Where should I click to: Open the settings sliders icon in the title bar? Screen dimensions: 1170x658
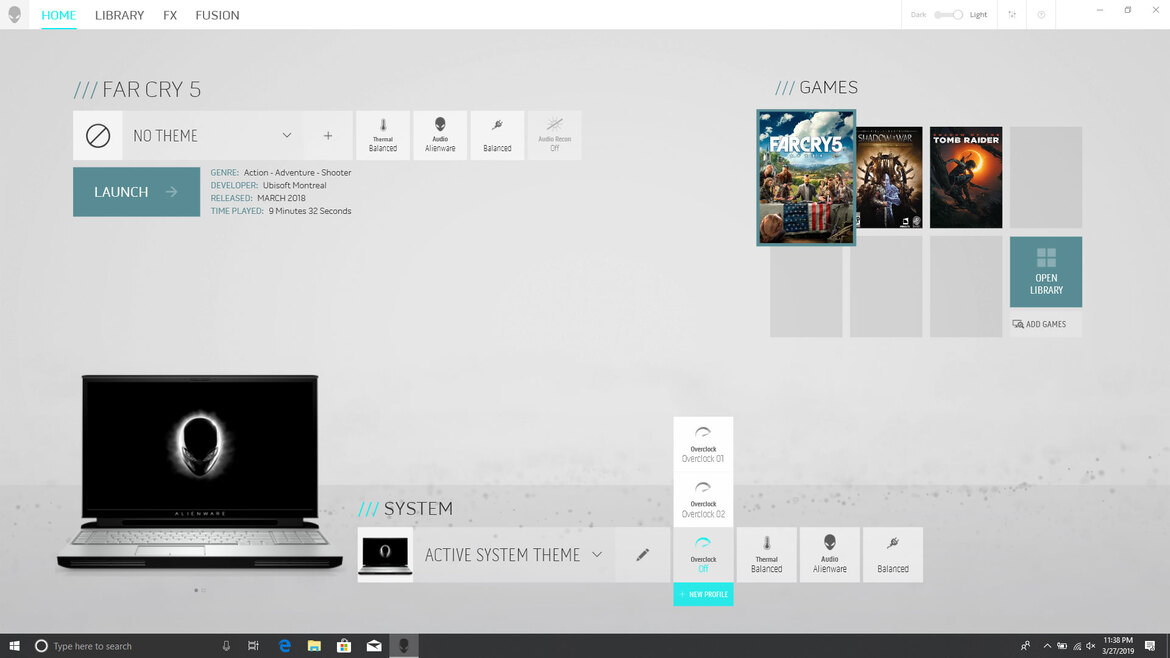(x=1012, y=14)
